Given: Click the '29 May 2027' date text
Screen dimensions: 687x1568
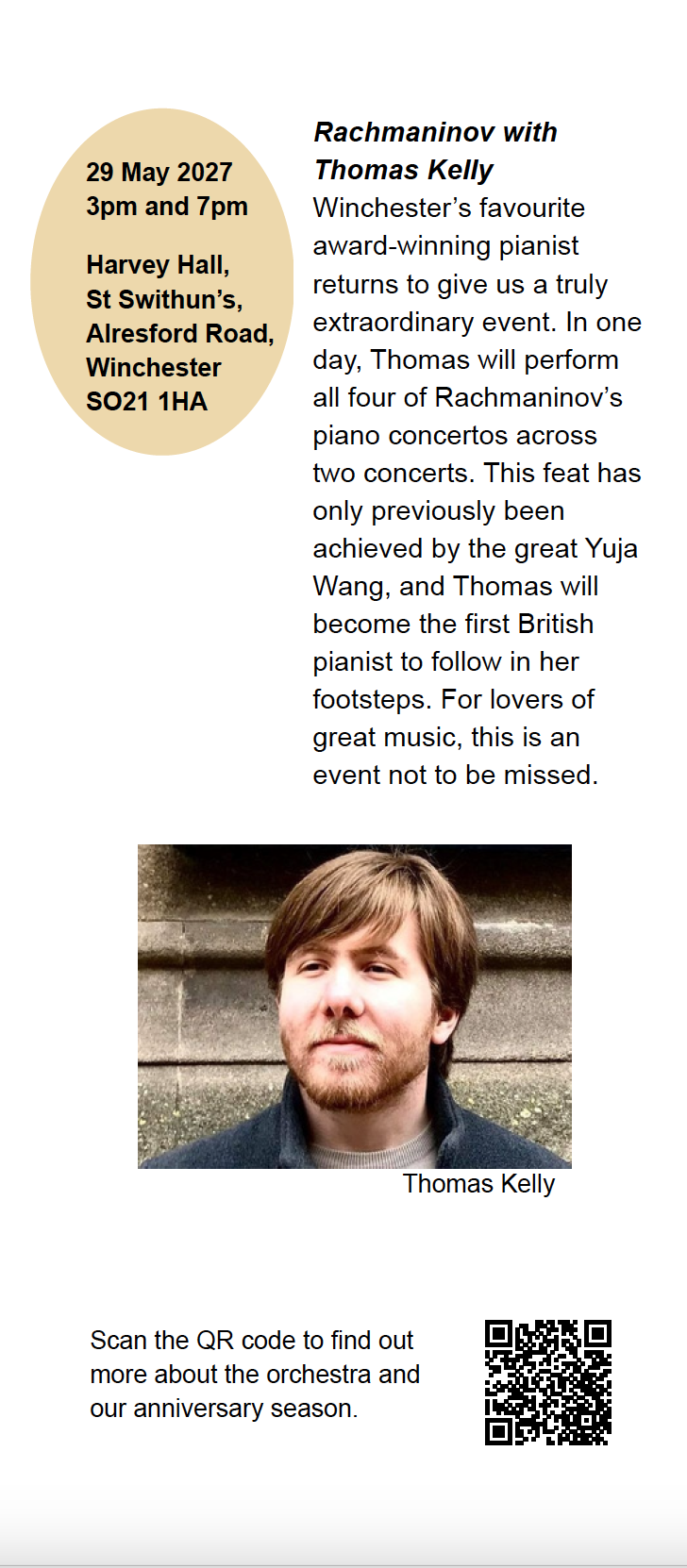Looking at the screenshot, I should tap(159, 172).
